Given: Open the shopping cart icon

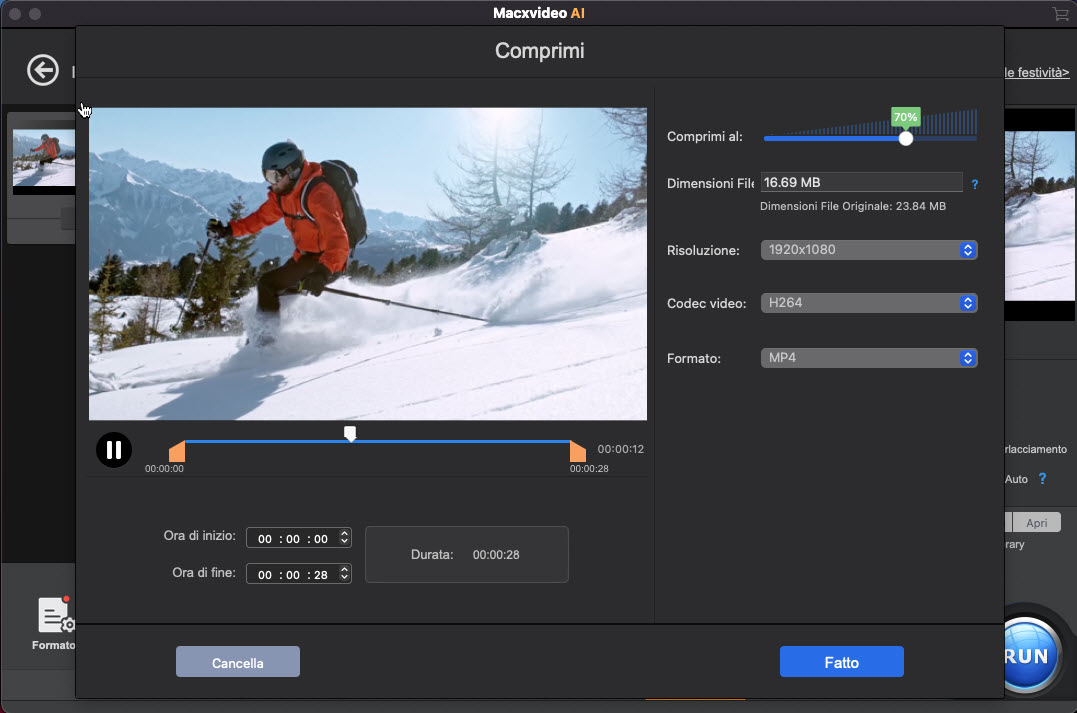Looking at the screenshot, I should [x=1060, y=14].
